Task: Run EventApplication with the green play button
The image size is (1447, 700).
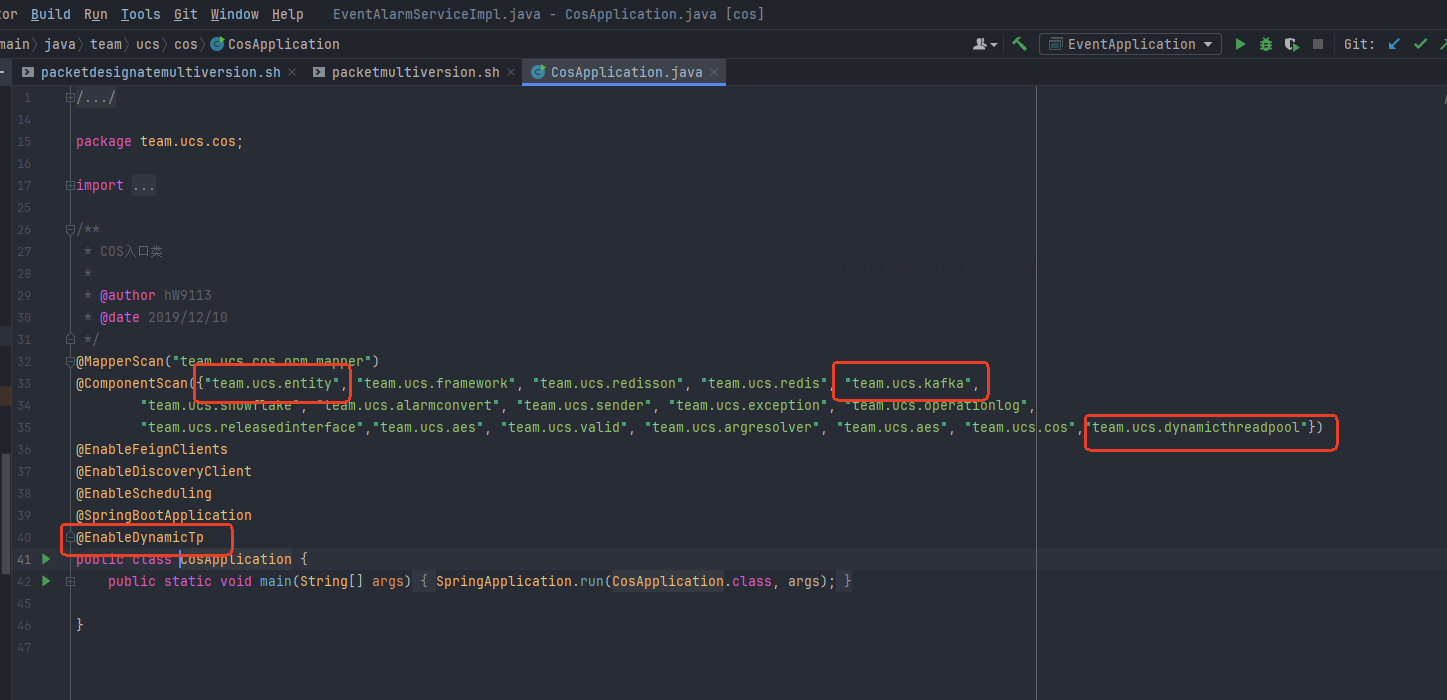Action: pos(1240,44)
